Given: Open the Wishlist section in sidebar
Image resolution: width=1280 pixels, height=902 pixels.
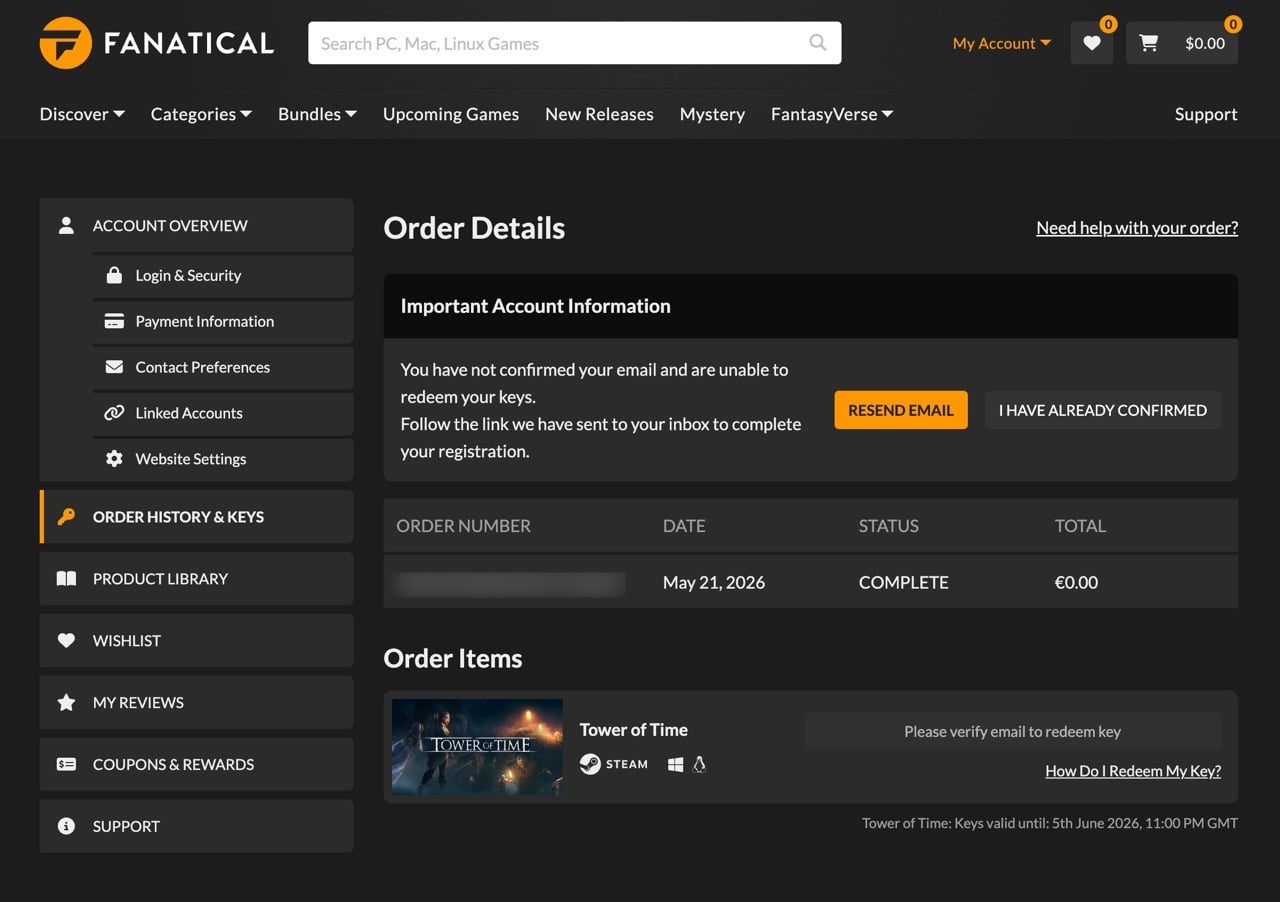Looking at the screenshot, I should pyautogui.click(x=197, y=641).
